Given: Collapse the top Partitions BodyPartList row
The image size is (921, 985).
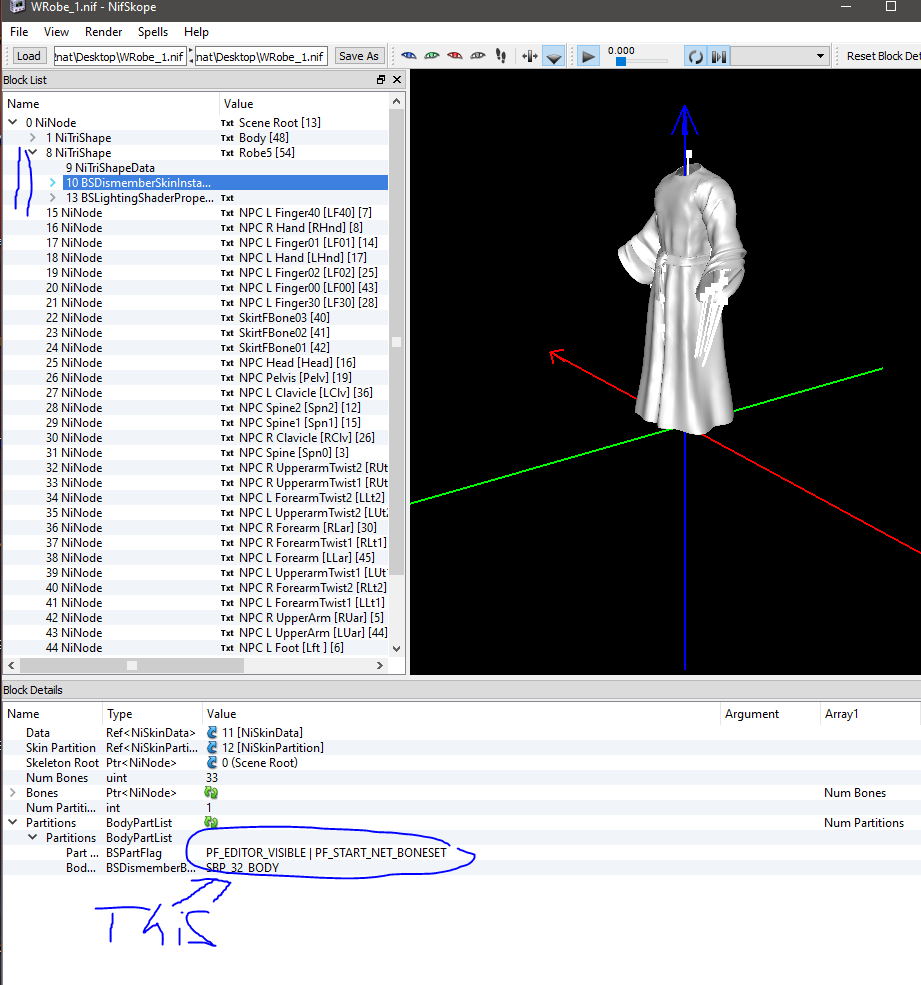Looking at the screenshot, I should coord(13,822).
